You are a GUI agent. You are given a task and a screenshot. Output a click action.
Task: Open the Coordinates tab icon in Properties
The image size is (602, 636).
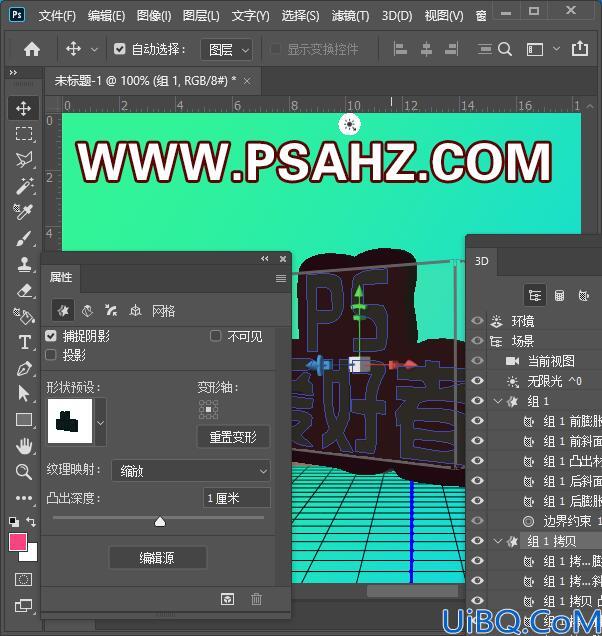pos(135,311)
